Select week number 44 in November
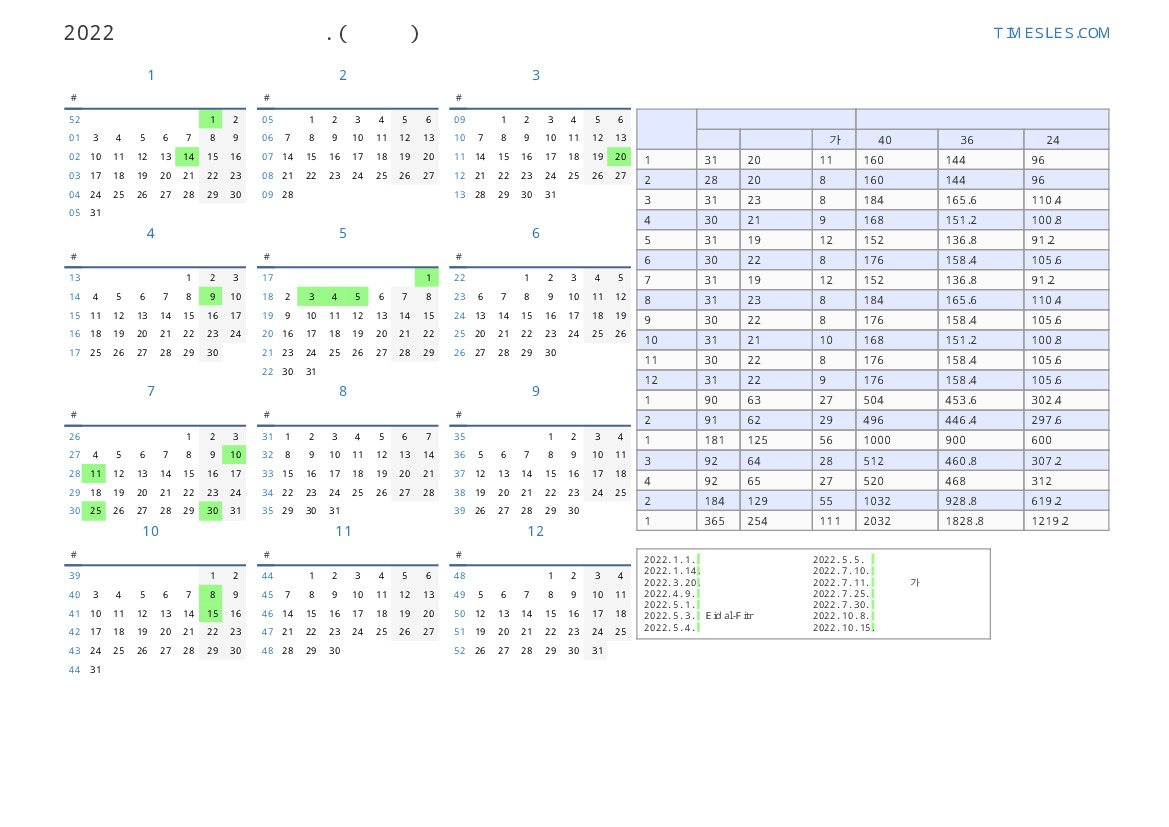 pos(267,576)
